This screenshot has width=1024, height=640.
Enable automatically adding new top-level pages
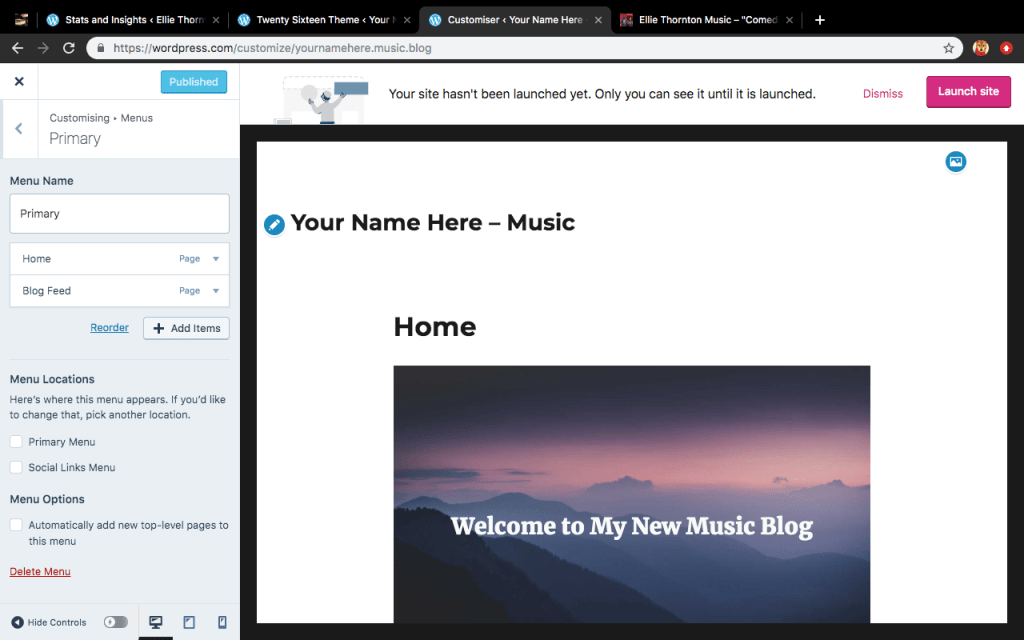tap(16, 525)
